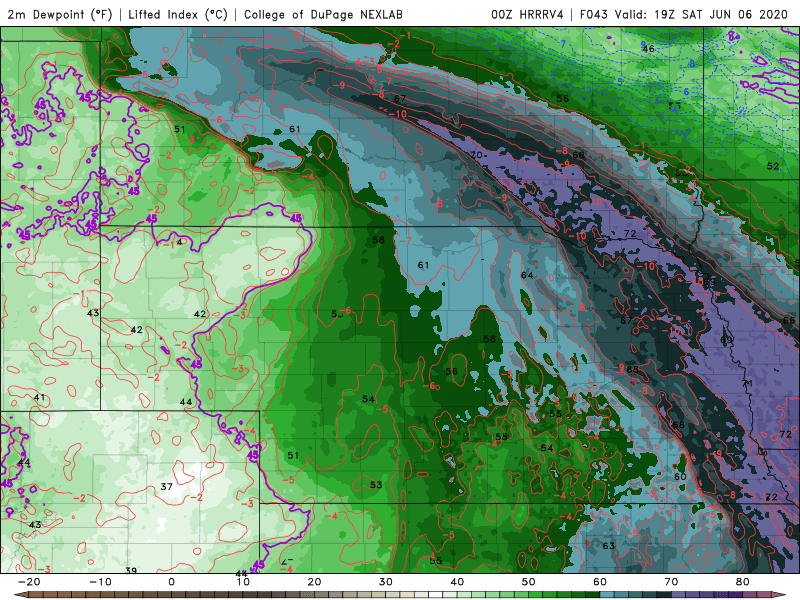This screenshot has width=800, height=600.
Task: Click the dewpoint value 64 on the map
Action: (527, 275)
